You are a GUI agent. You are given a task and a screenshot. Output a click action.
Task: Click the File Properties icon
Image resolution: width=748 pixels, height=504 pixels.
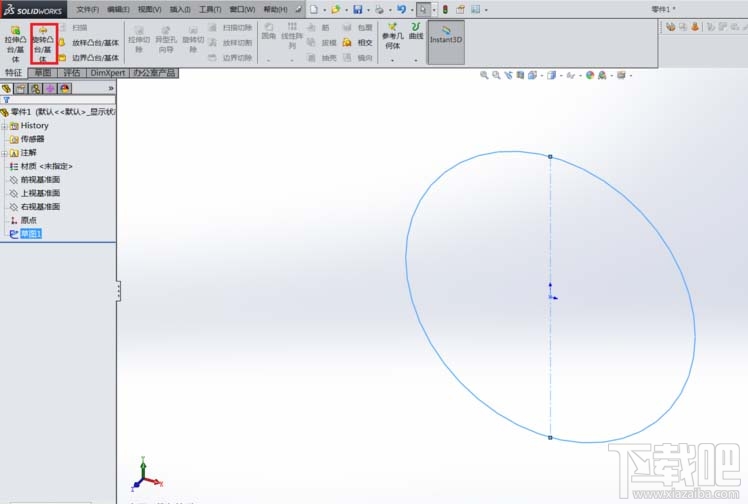(460, 9)
